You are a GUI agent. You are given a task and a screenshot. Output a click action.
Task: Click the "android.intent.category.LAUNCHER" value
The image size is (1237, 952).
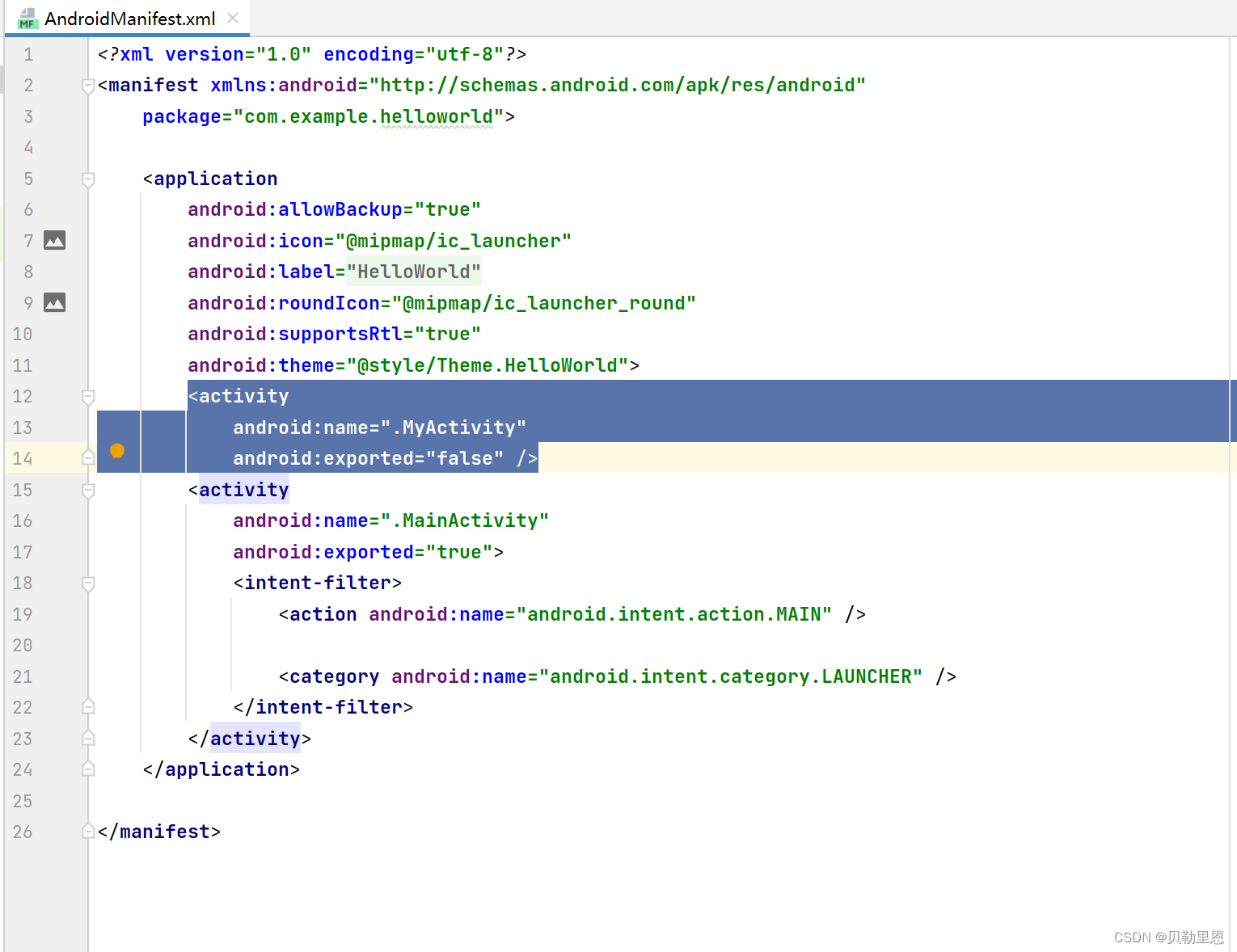pyautogui.click(x=731, y=676)
